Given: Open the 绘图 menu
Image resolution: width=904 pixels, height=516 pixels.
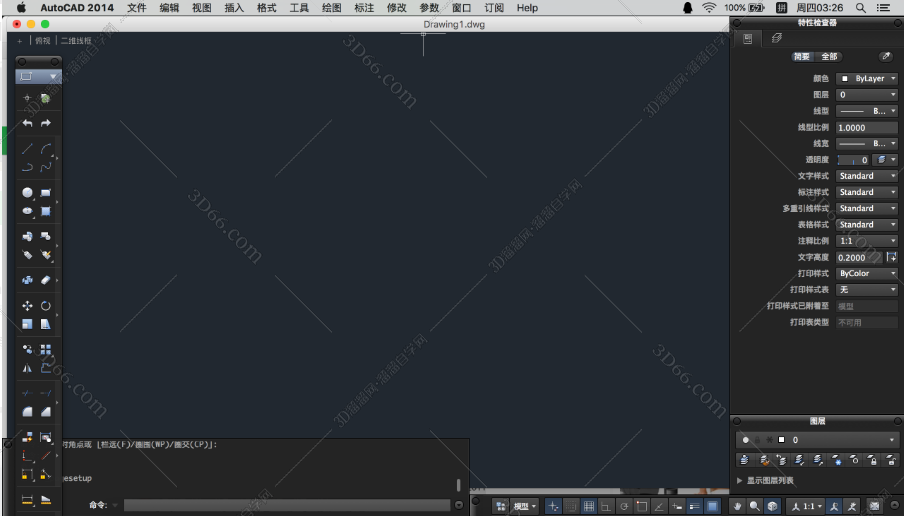Looking at the screenshot, I should tap(331, 8).
